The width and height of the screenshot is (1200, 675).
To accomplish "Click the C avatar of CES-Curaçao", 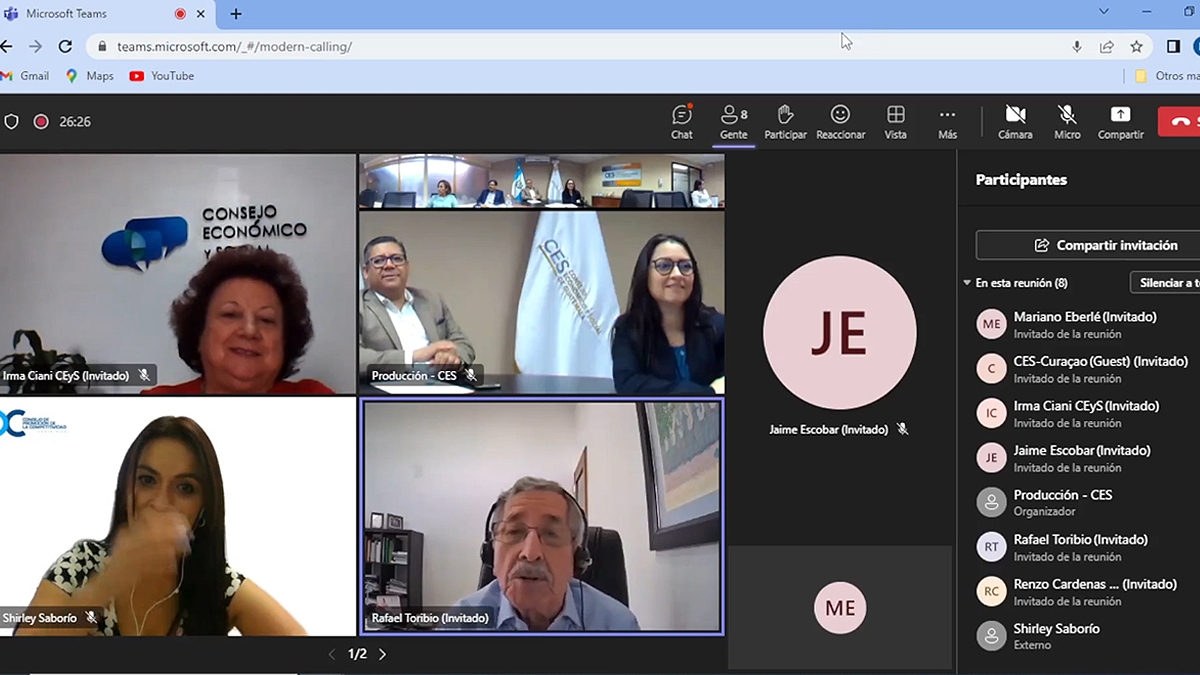I will tap(991, 369).
